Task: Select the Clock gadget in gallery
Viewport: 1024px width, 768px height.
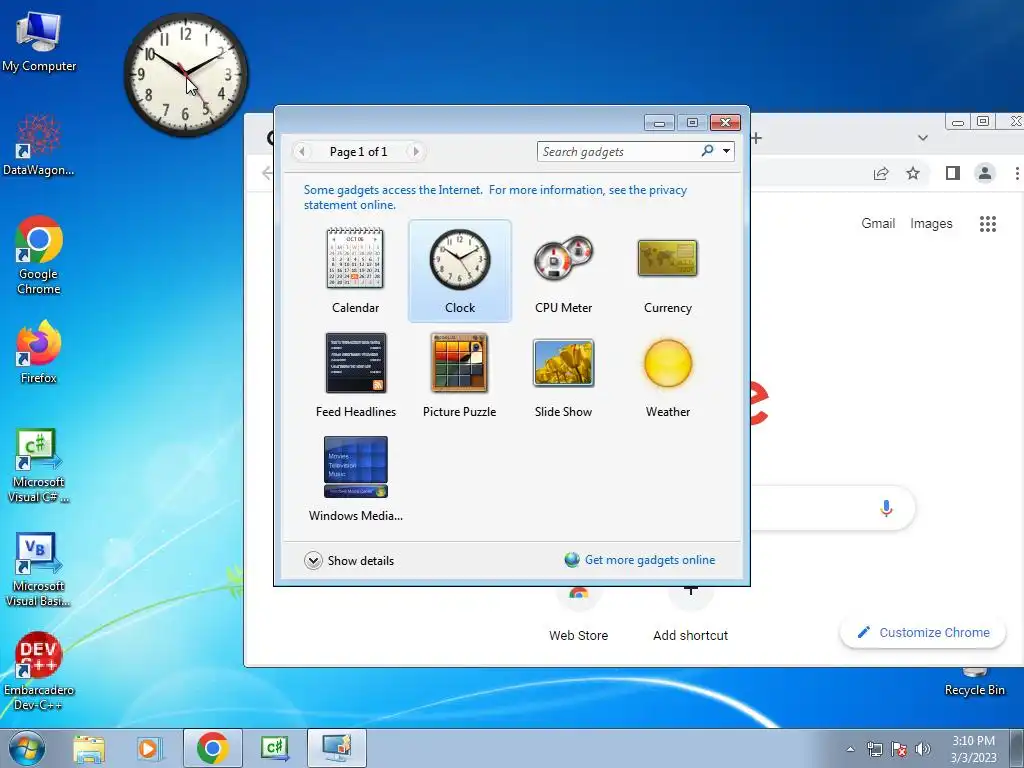Action: pos(460,270)
